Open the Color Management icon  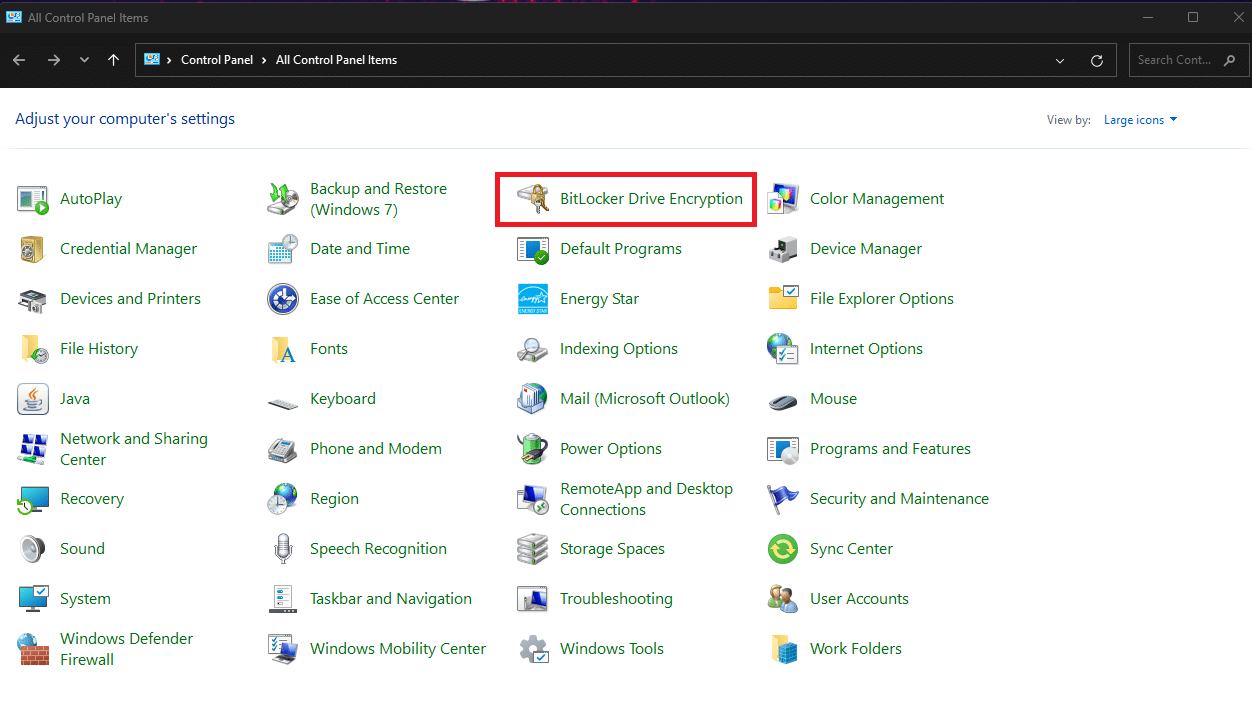(x=783, y=199)
